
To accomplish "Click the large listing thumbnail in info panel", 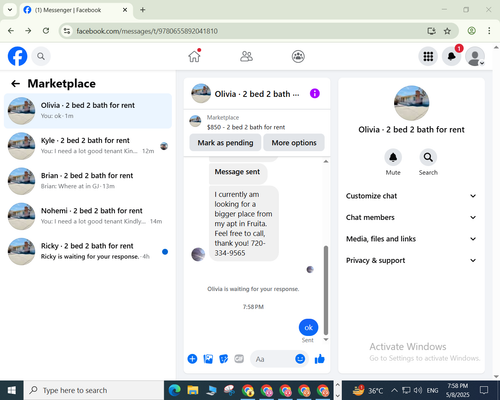I will [411, 103].
